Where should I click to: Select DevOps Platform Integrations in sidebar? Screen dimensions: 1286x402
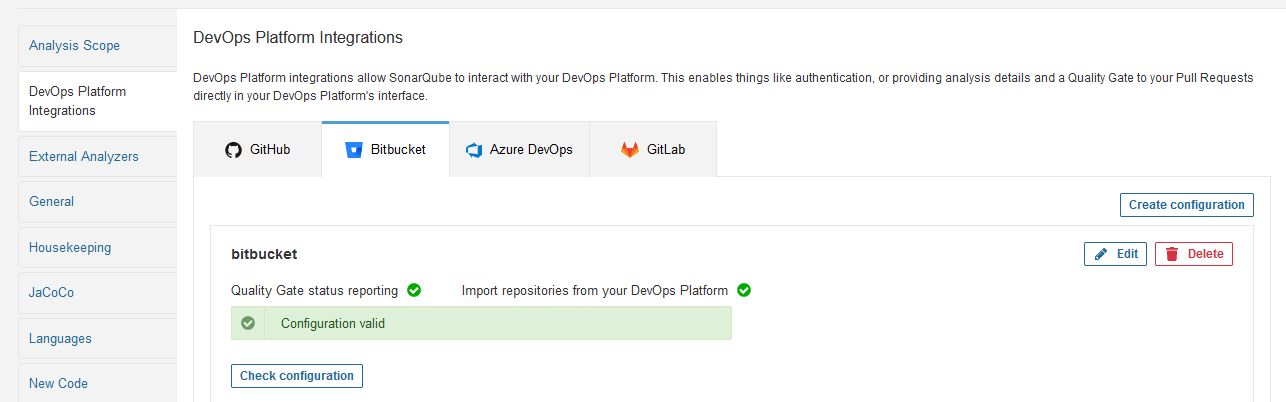97,101
